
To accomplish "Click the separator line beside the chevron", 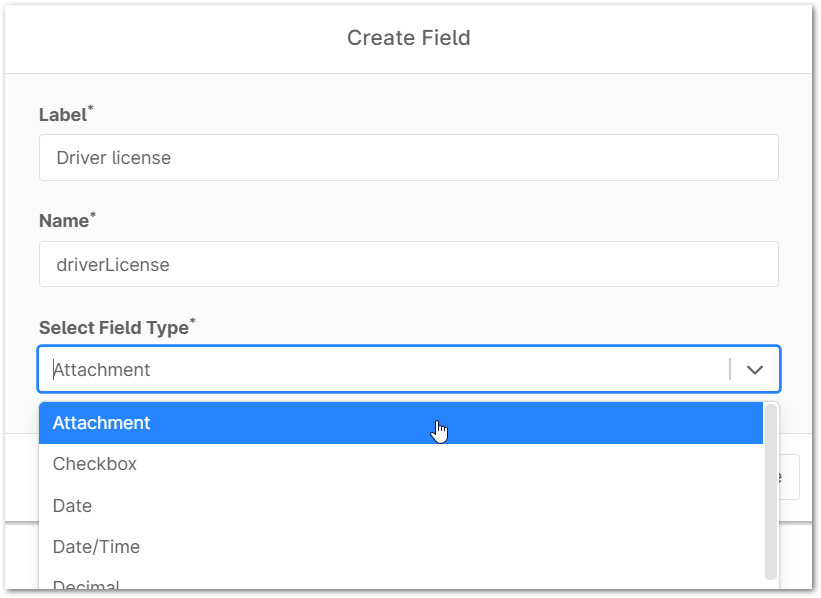I will tap(730, 370).
